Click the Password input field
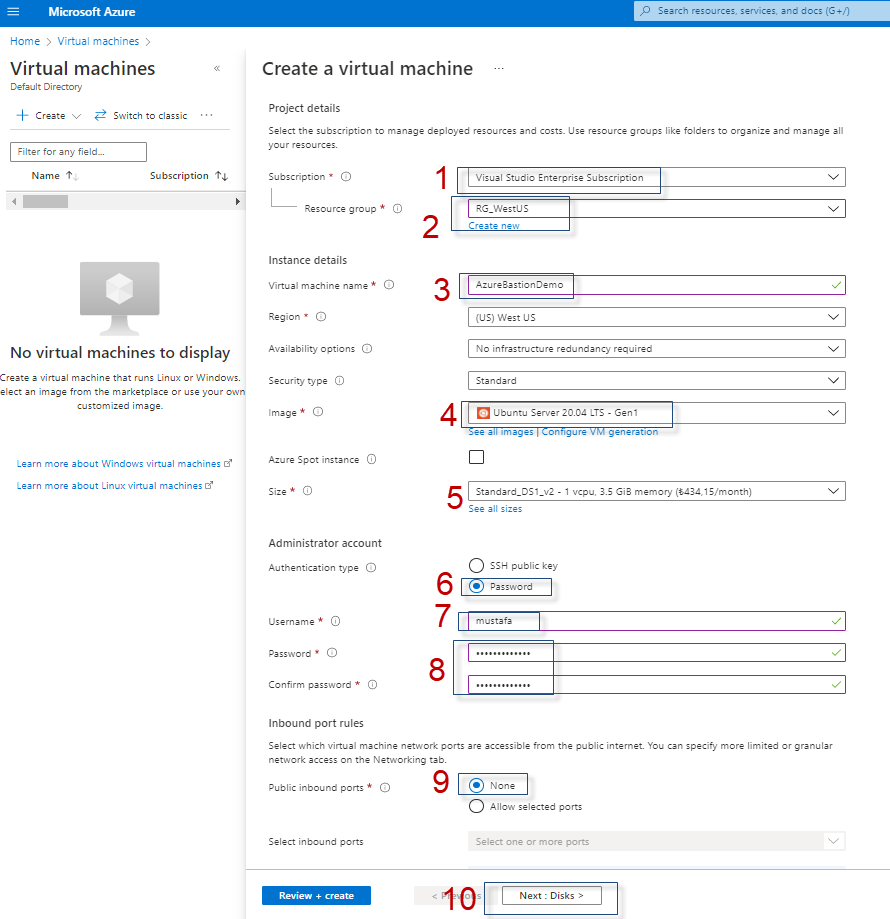This screenshot has height=919, width=890. click(657, 652)
